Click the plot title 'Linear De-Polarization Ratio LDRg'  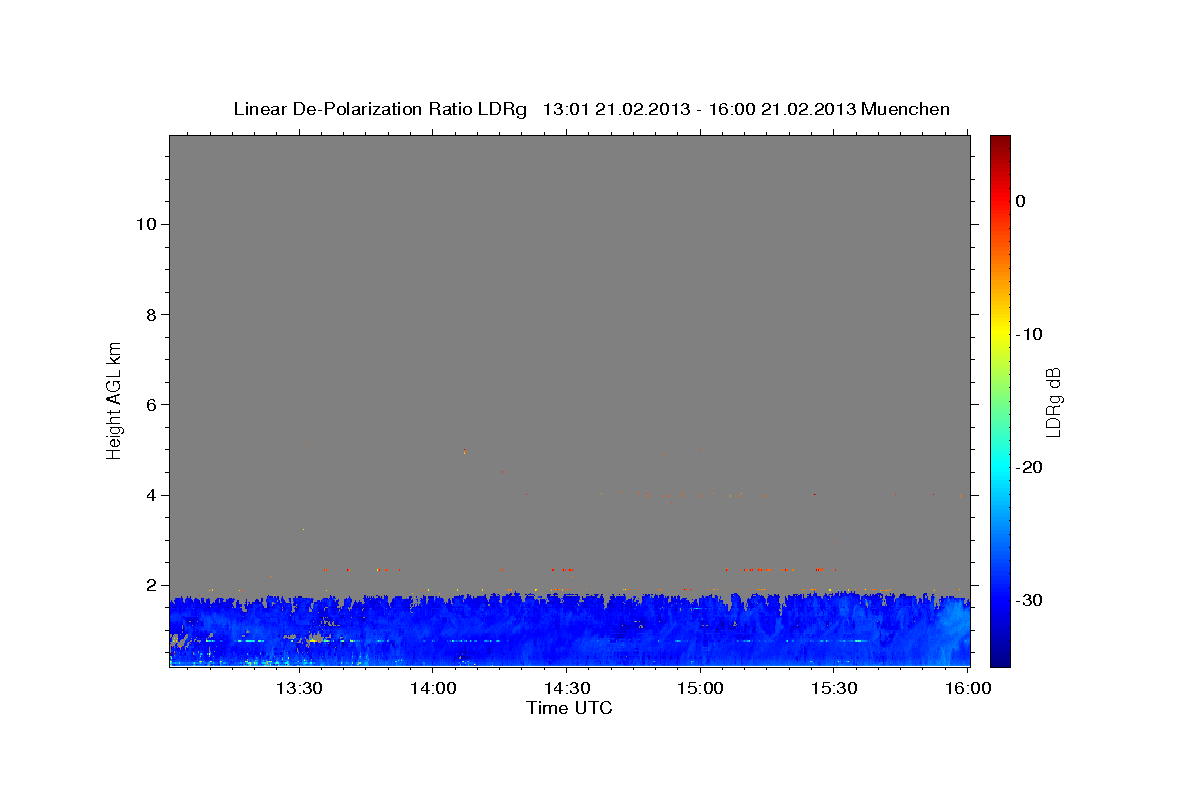click(380, 109)
